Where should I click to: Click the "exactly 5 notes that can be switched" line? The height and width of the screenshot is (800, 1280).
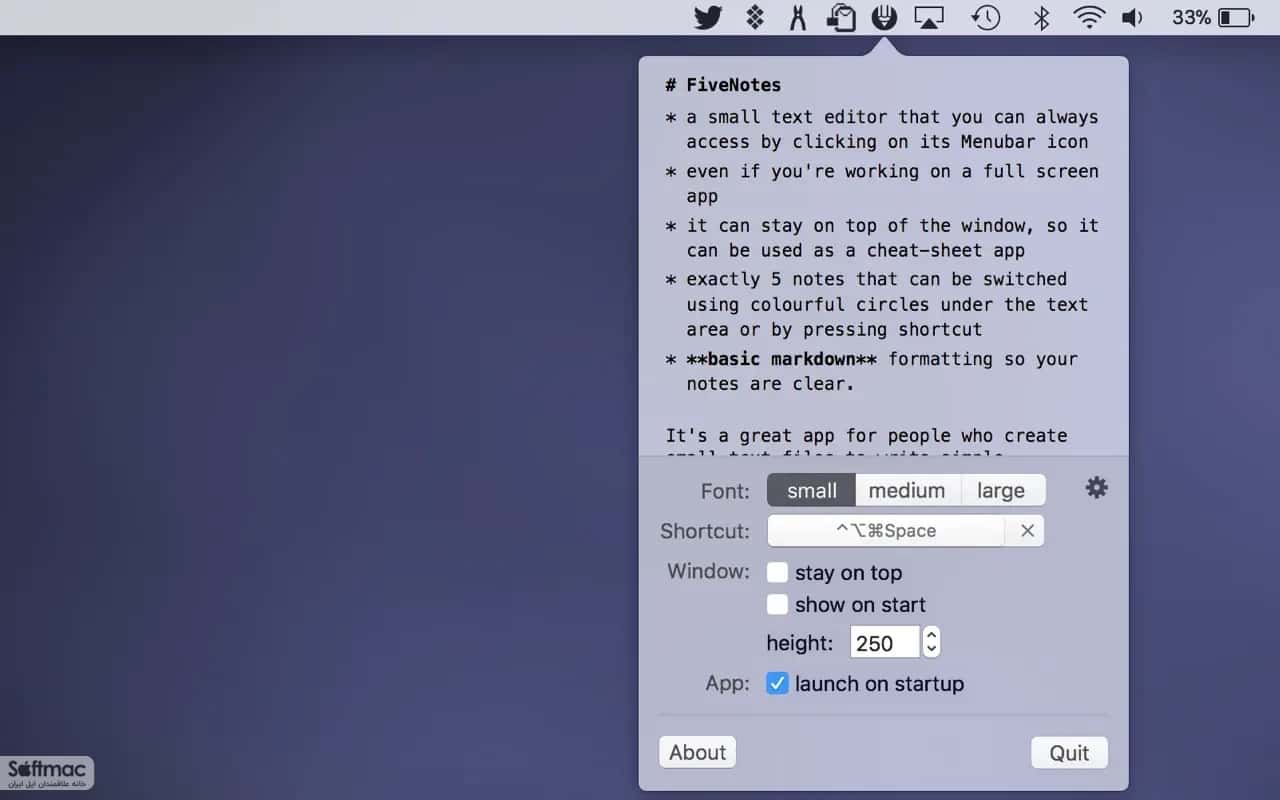876,279
